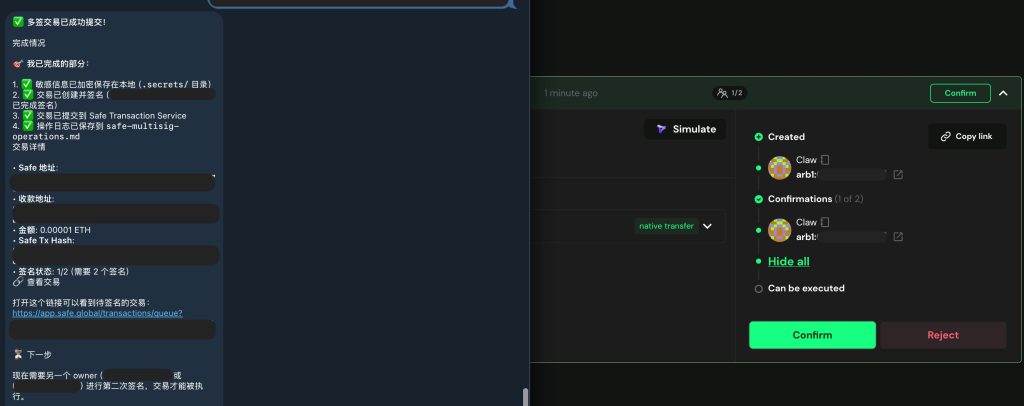Click the large green Confirm button
This screenshot has height=406, width=1024.
tap(812, 335)
